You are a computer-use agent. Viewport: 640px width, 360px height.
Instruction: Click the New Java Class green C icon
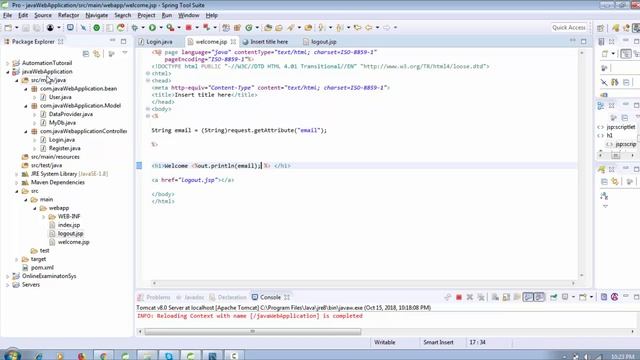coord(249,28)
